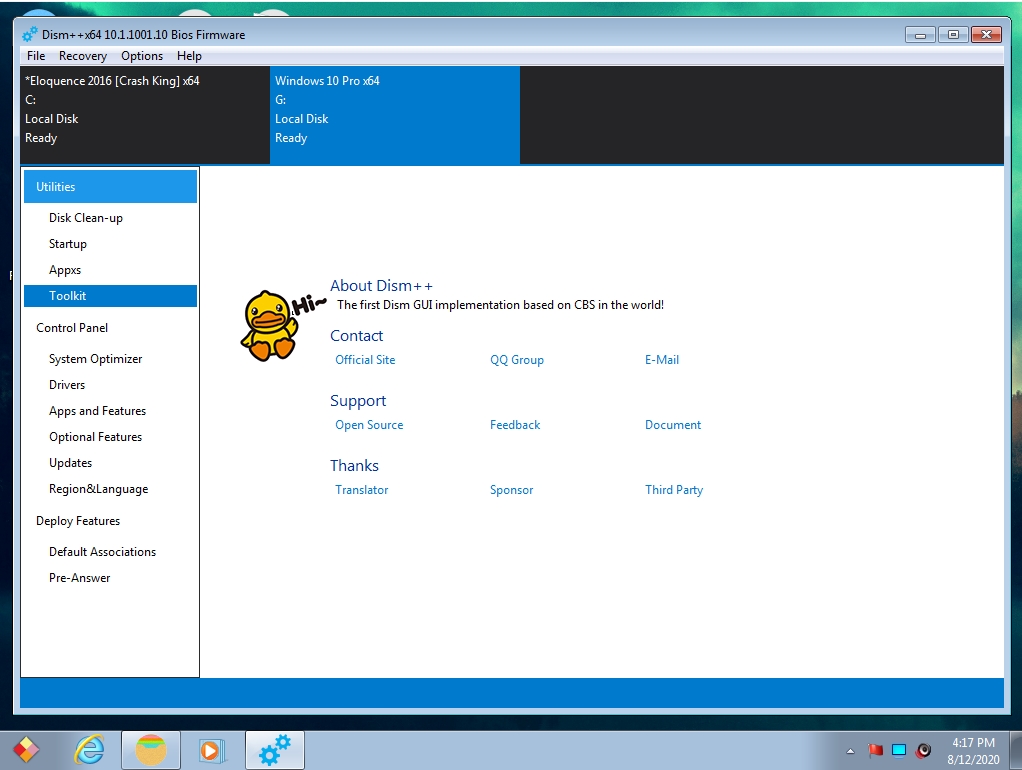The width and height of the screenshot is (1022, 770).
Task: Open System Optimizer
Action: [x=95, y=359]
